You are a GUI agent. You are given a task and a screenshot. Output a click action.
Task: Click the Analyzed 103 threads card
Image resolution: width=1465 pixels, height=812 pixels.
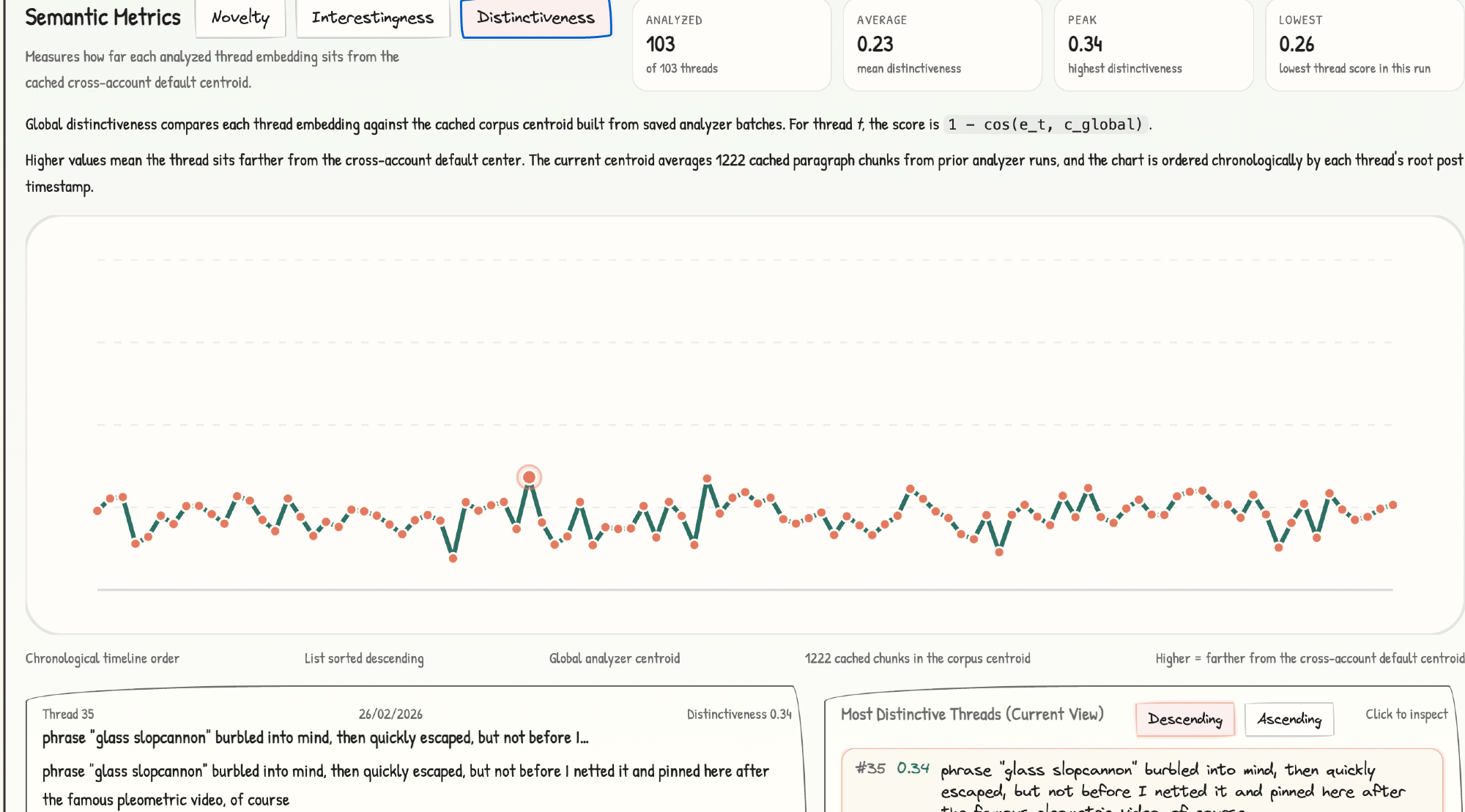[731, 45]
